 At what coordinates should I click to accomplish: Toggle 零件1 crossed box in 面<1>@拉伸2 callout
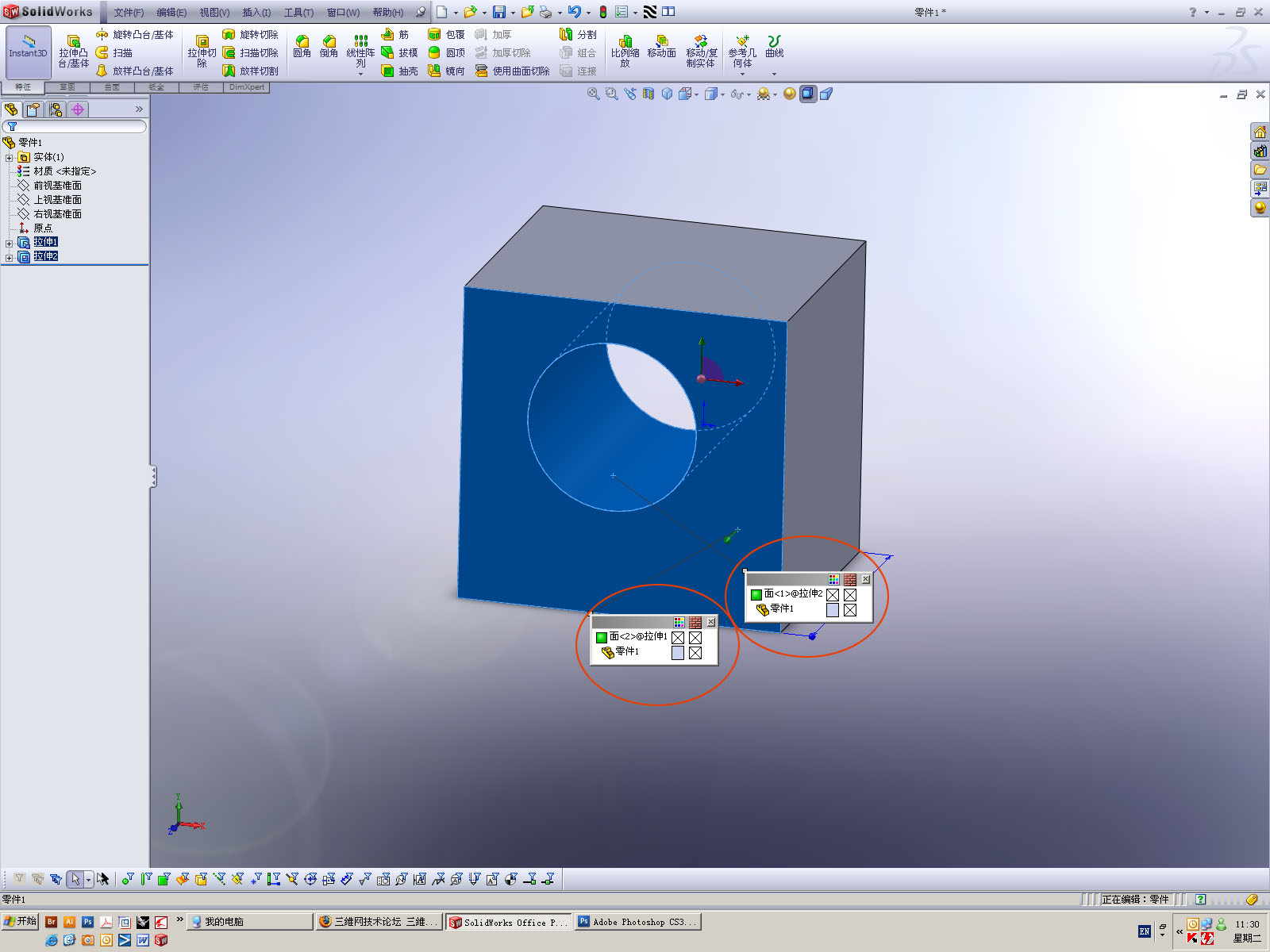[x=850, y=610]
